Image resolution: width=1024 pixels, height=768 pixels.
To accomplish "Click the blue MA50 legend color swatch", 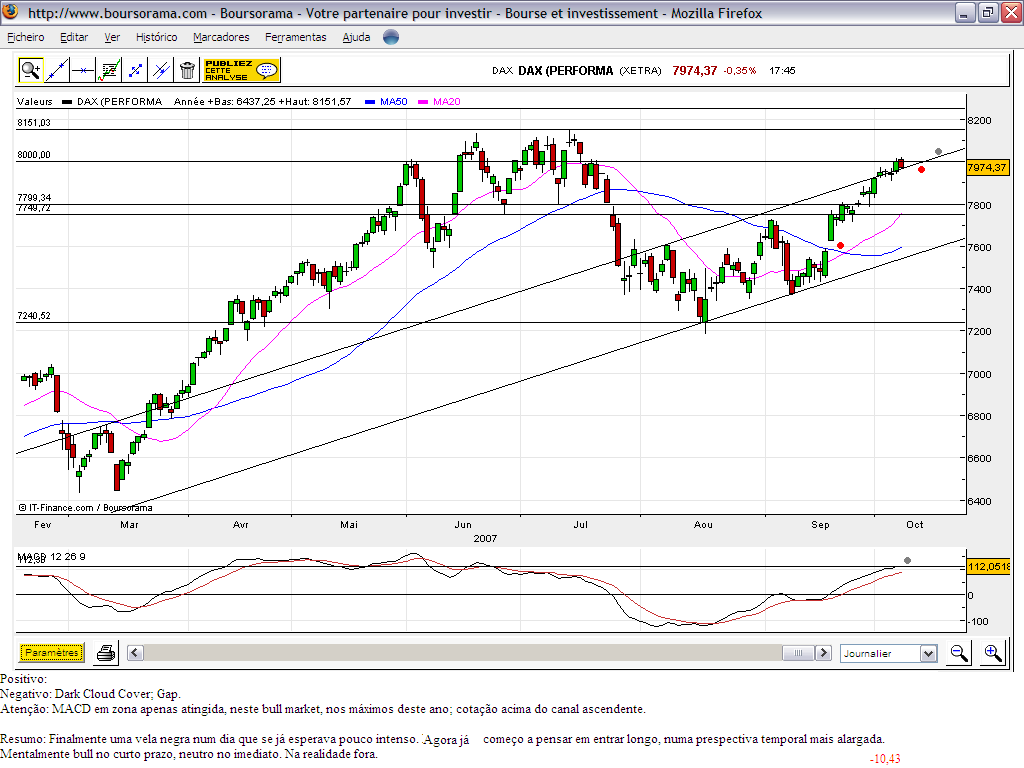I will [x=370, y=102].
